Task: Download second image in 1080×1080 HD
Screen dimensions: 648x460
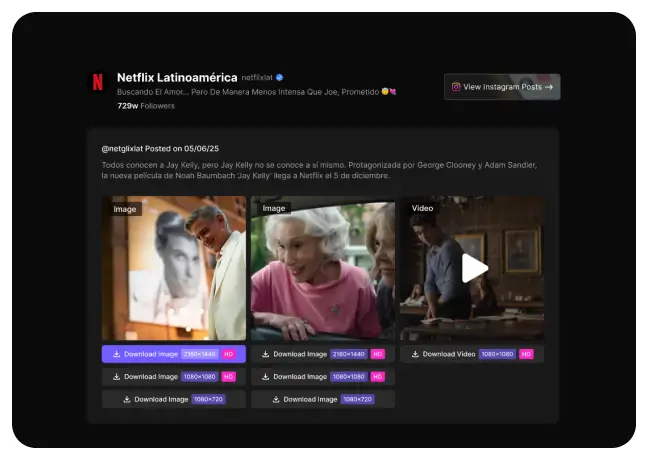Action: (x=323, y=377)
